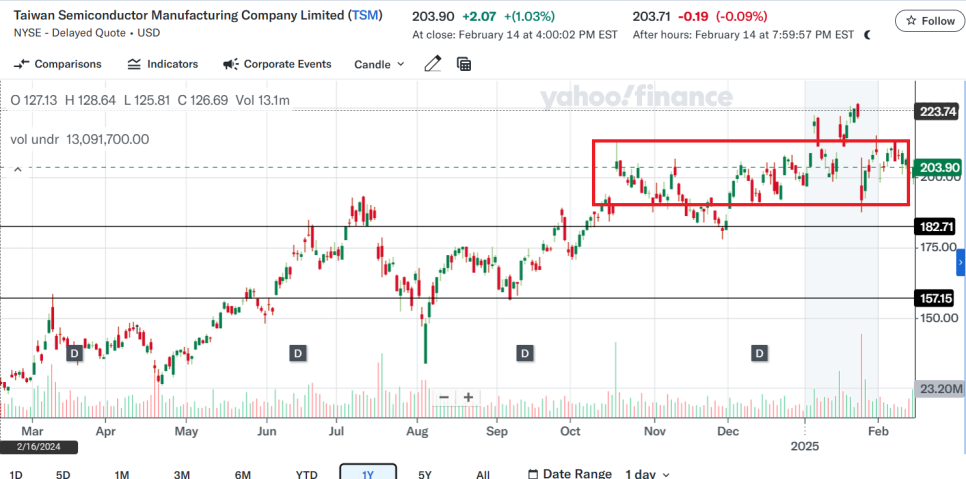Select the 1D range tab
This screenshot has height=479, width=966.
tap(17, 474)
